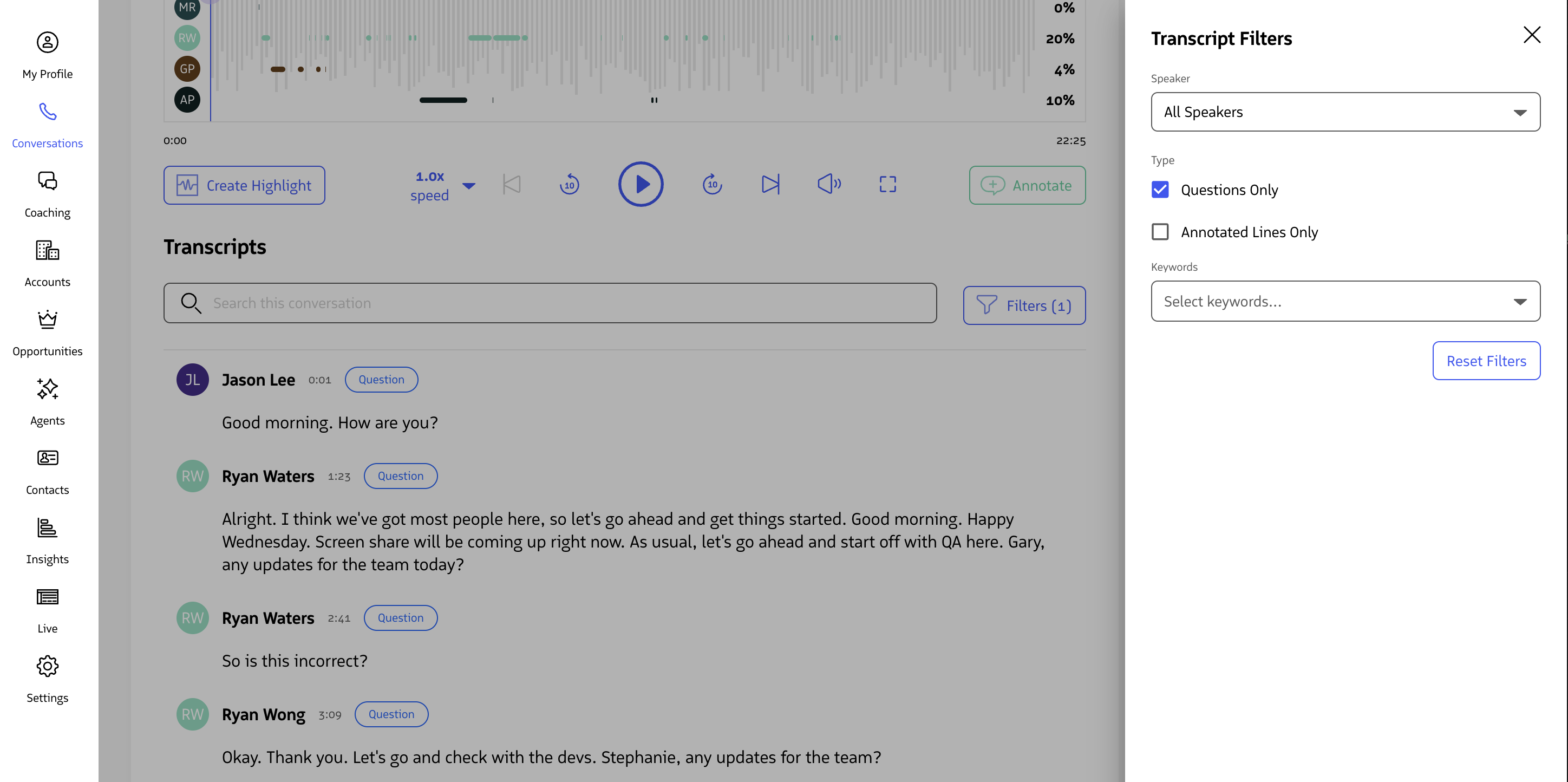Click the AP talk segment on timeline
Screen dimensions: 1568x782
(443, 100)
